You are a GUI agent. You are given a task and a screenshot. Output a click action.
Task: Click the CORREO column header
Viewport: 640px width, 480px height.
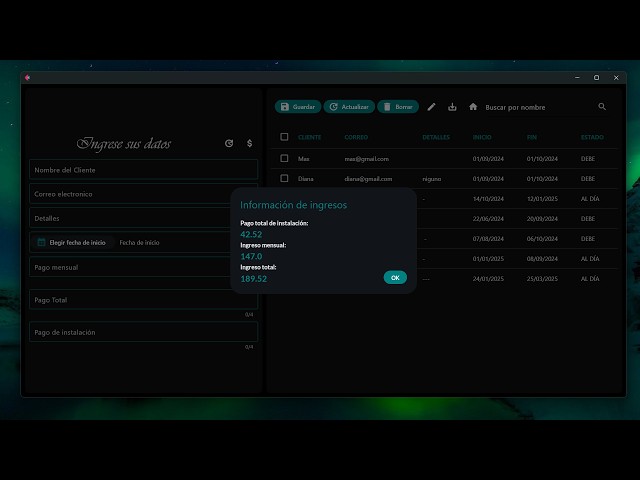[x=356, y=137]
